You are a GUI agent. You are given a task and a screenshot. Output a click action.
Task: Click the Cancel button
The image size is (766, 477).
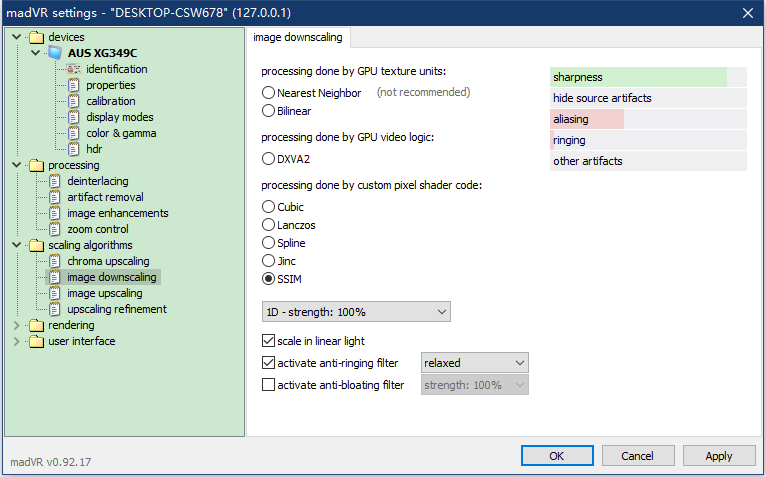click(x=638, y=456)
